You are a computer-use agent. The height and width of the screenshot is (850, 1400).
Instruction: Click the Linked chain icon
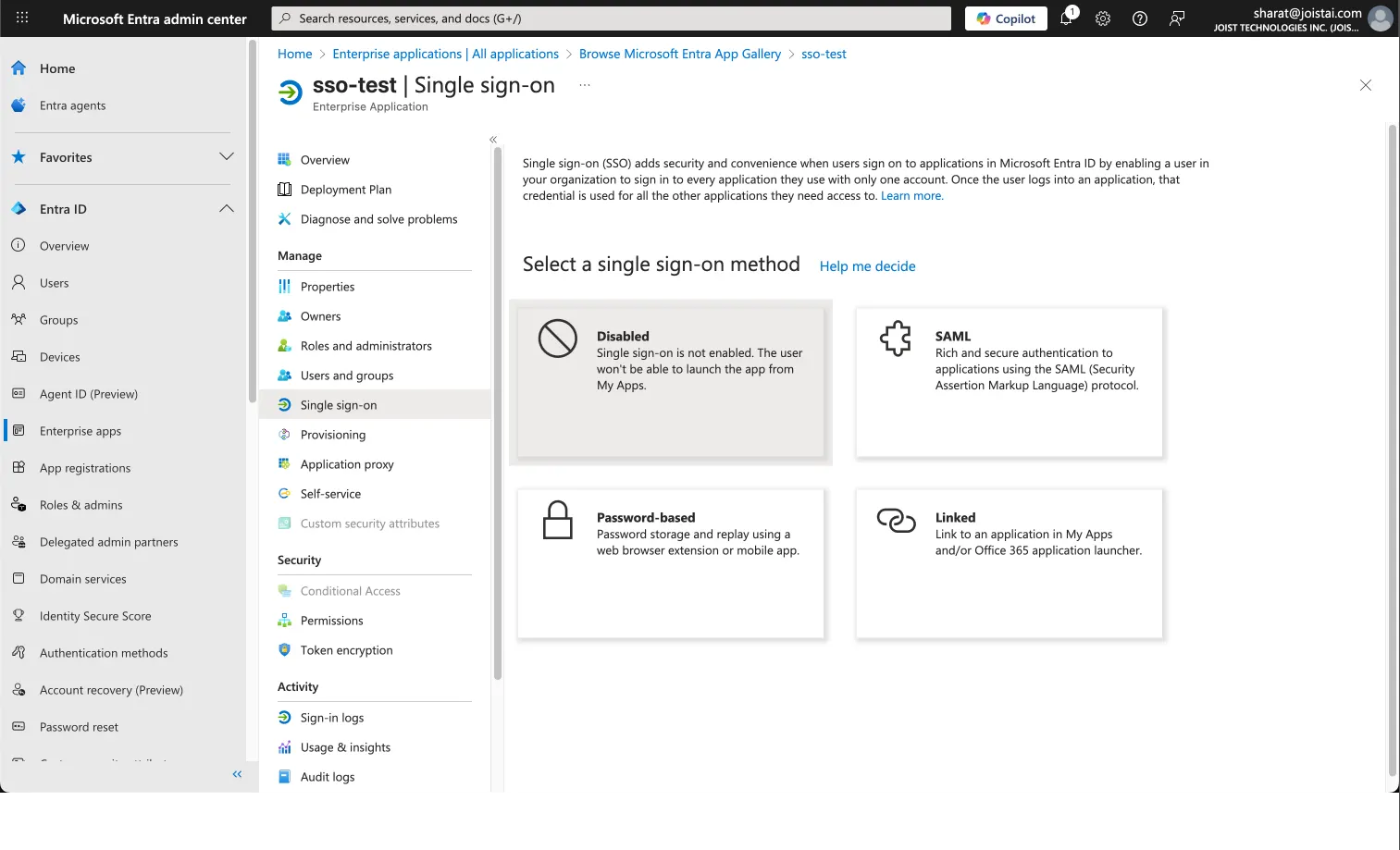point(896,521)
